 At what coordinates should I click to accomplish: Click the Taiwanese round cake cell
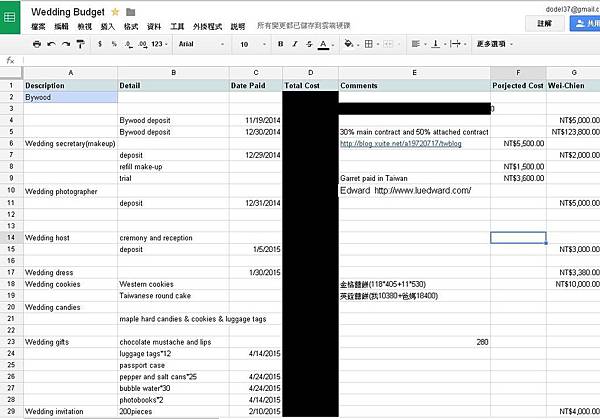173,296
